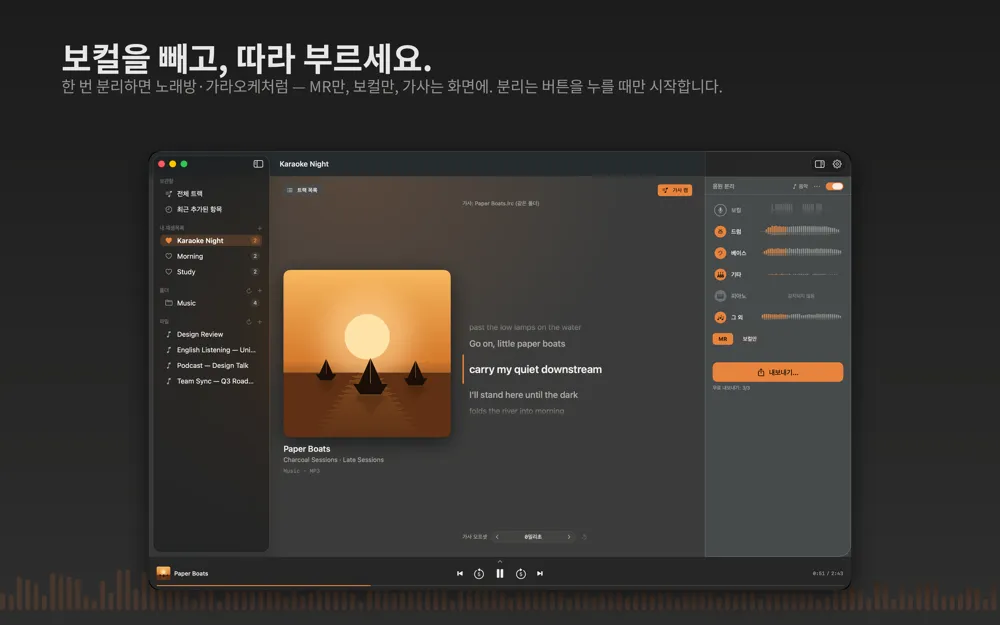The width and height of the screenshot is (1000, 625).
Task: Refresh the files section
Action: (x=249, y=321)
